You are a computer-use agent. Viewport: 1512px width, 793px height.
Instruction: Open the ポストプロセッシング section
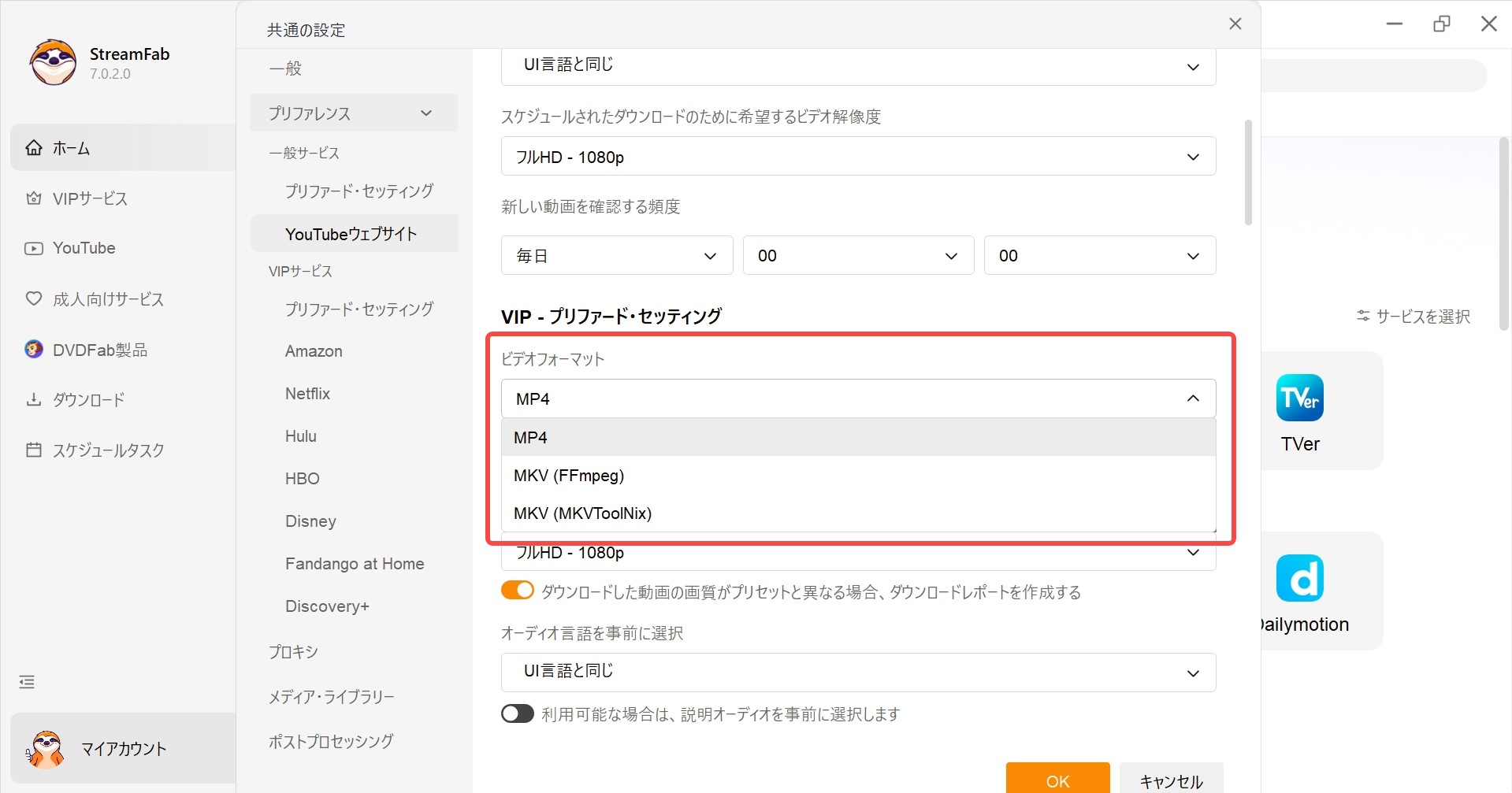331,741
